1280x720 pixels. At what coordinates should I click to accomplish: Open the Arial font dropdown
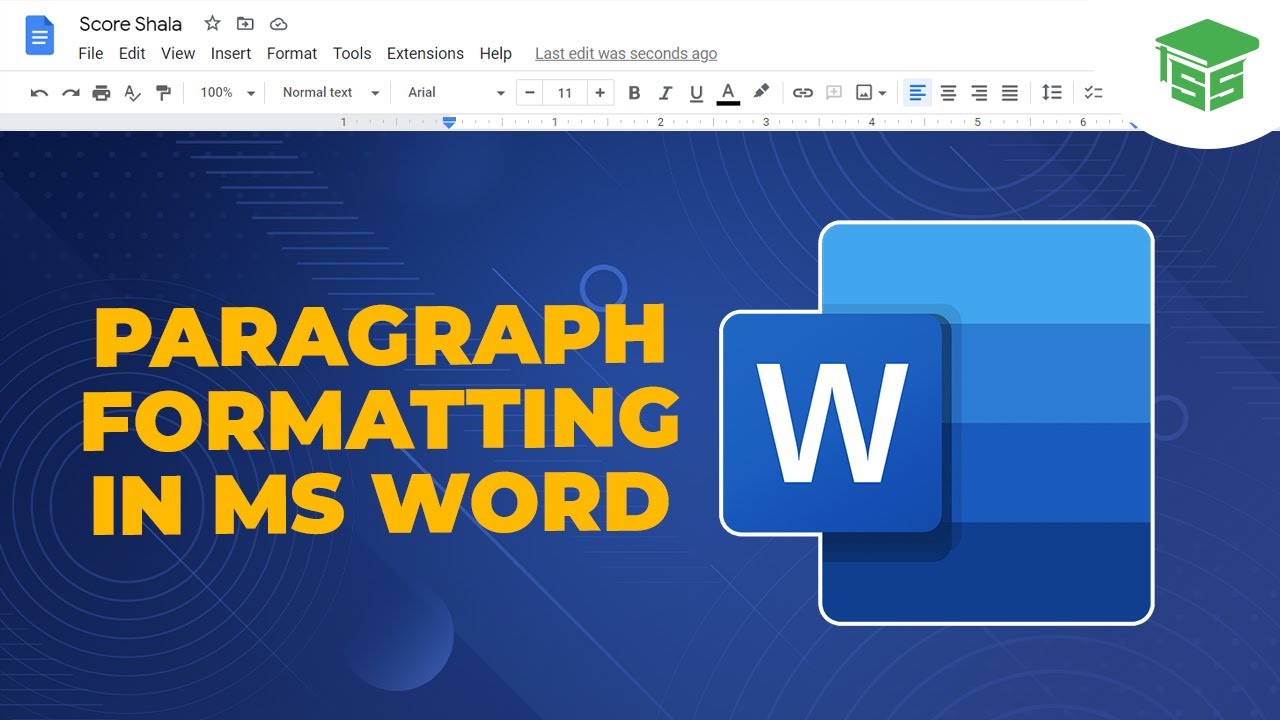[x=456, y=93]
